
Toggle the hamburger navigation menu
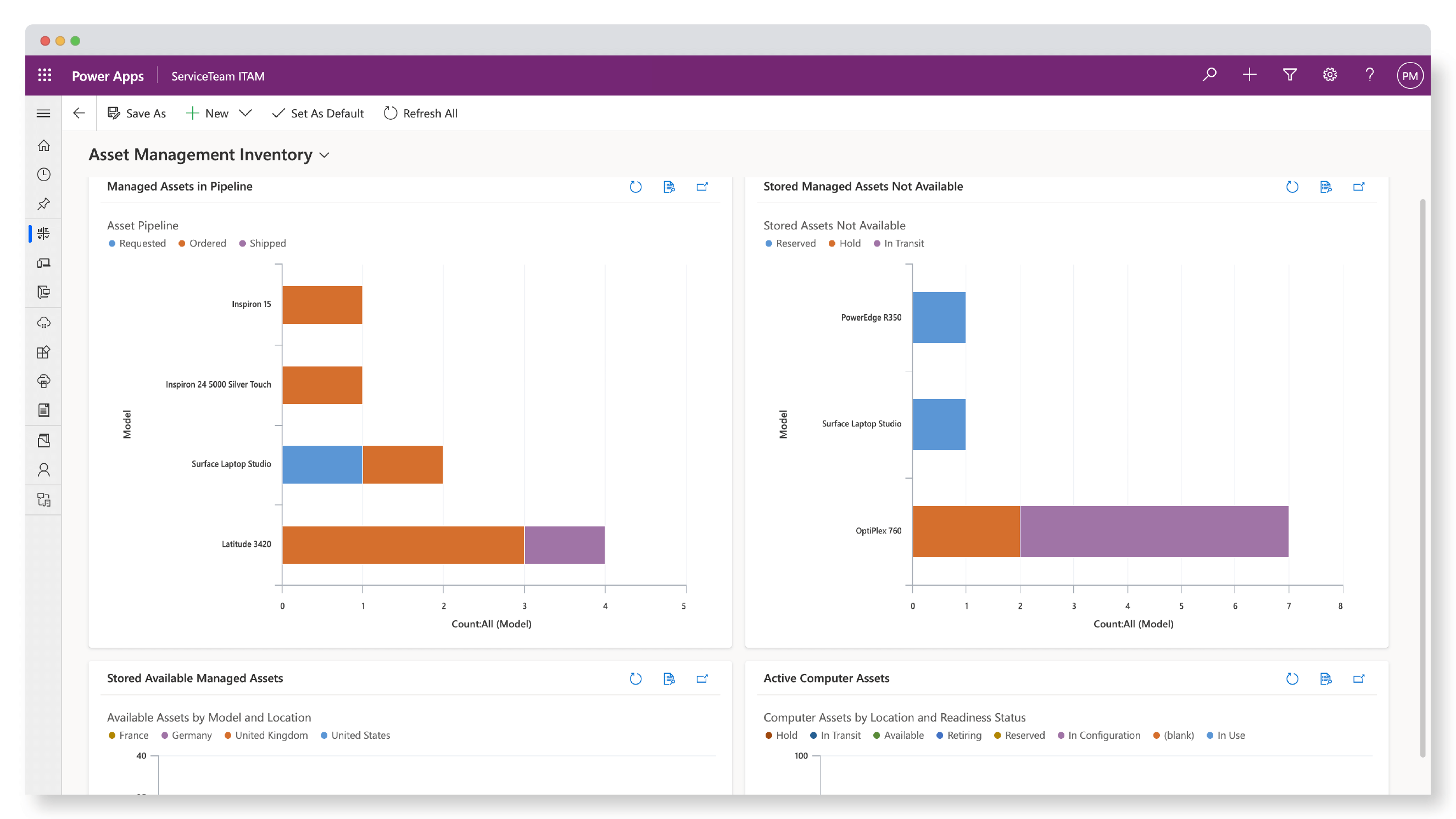pyautogui.click(x=43, y=114)
